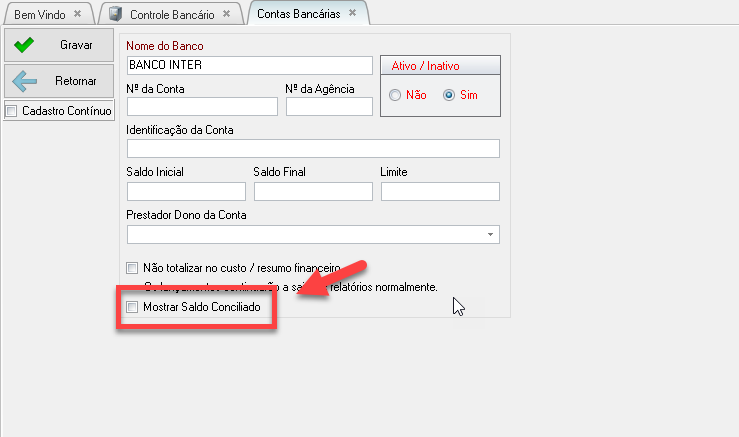Expand the Prestador Dono da Conta dropdown

click(x=490, y=235)
